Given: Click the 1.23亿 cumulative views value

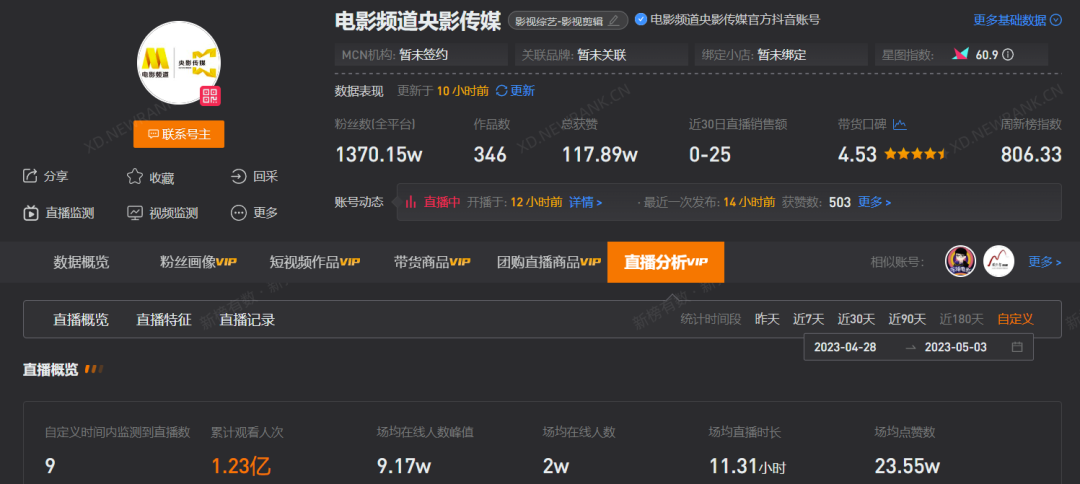Looking at the screenshot, I should point(241,467).
